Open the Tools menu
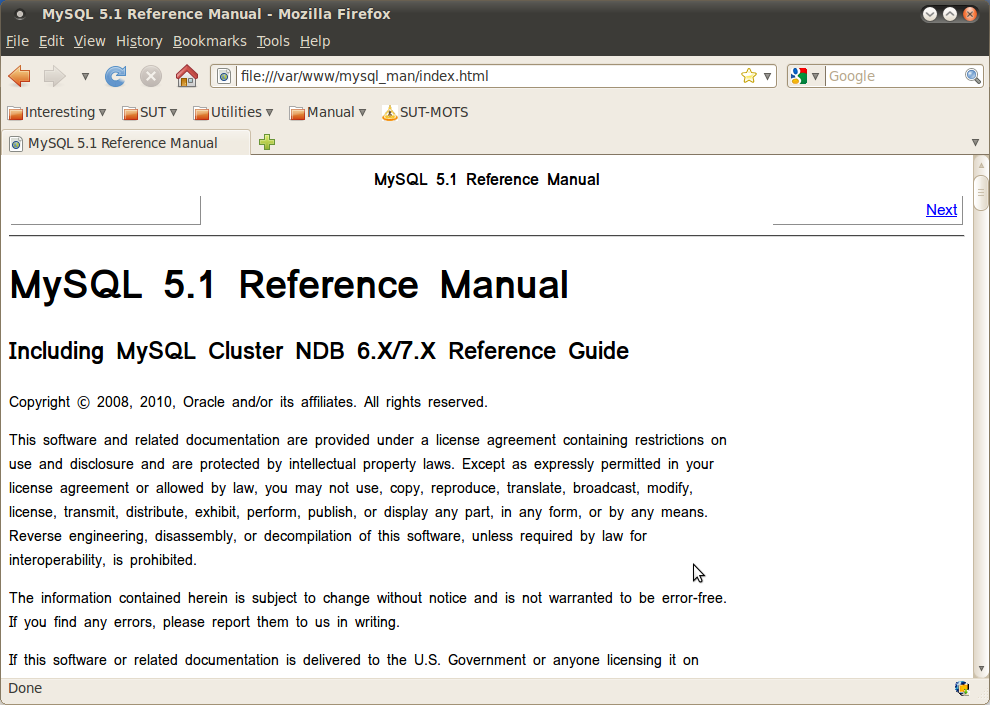Screen dimensions: 990x705 click(273, 41)
